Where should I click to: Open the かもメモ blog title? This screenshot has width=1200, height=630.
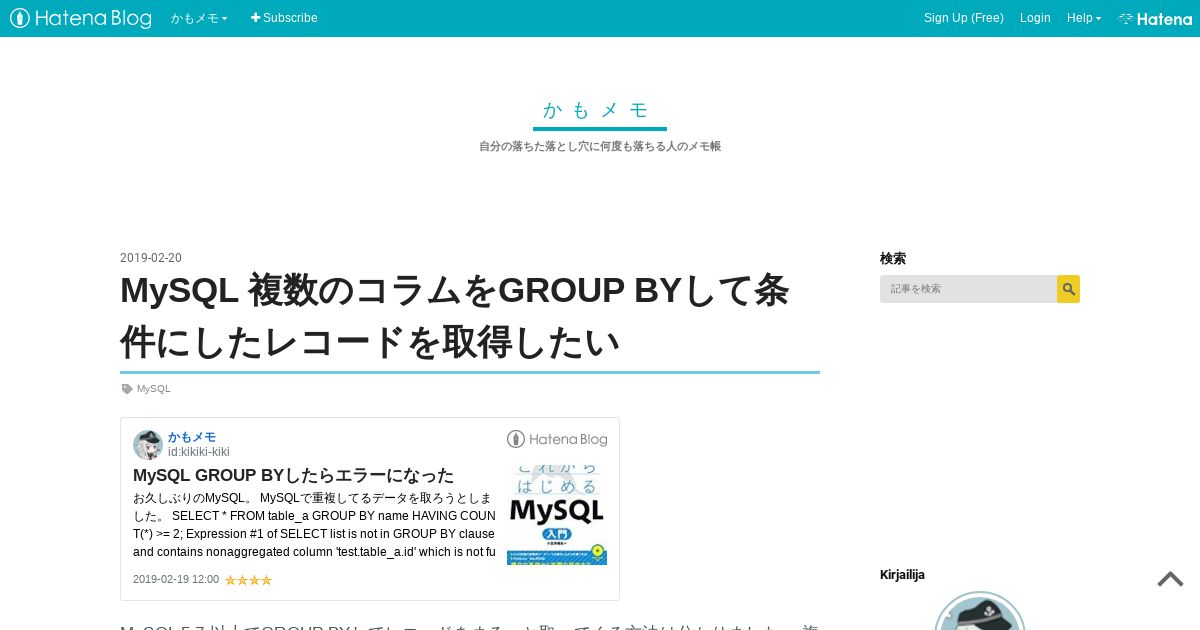(599, 110)
